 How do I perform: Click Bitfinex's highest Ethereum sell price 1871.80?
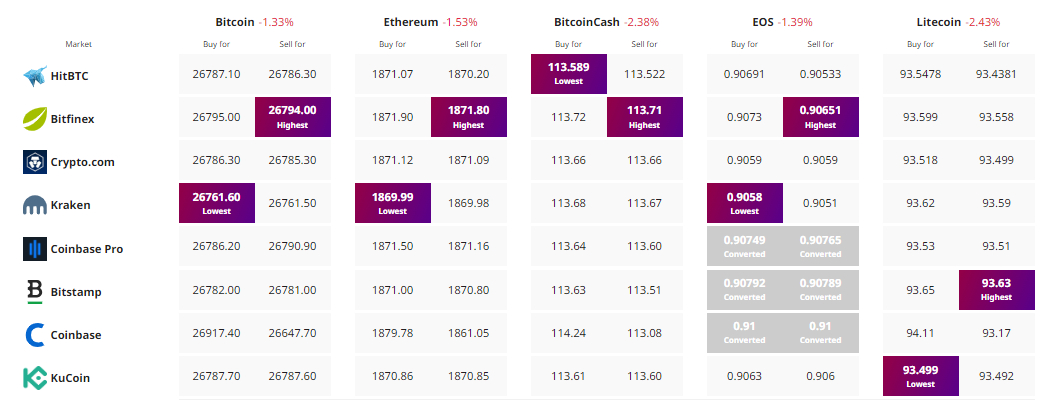468,117
